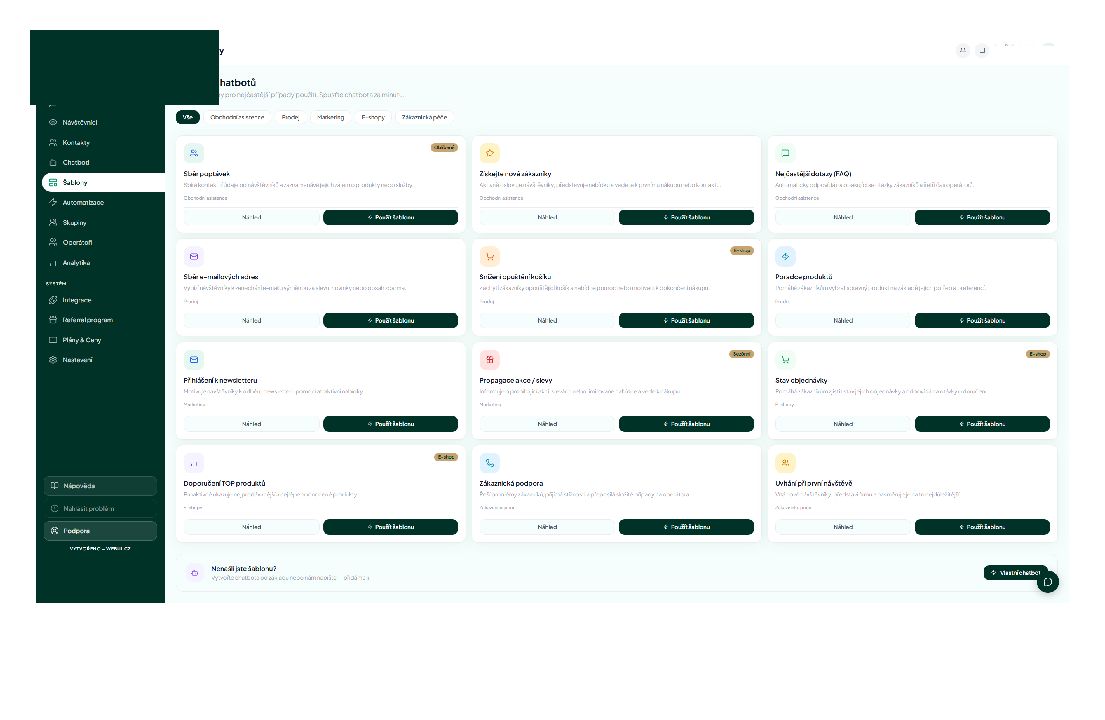Viewport: 1105px width, 720px height.
Task: Preview the newsletter signup template
Action: click(252, 424)
